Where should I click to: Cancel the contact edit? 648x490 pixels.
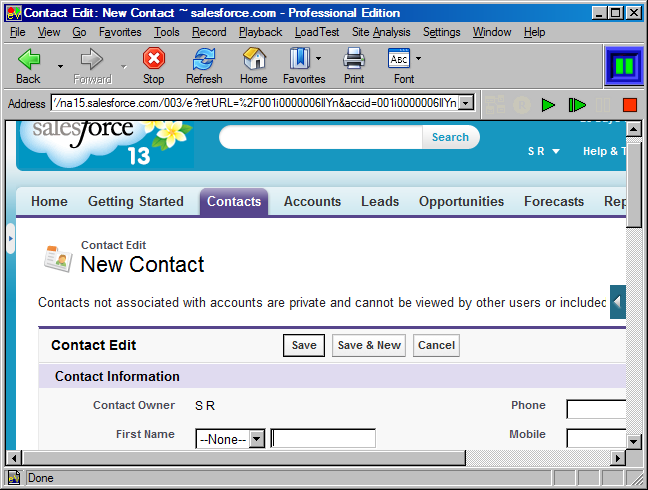click(x=436, y=345)
